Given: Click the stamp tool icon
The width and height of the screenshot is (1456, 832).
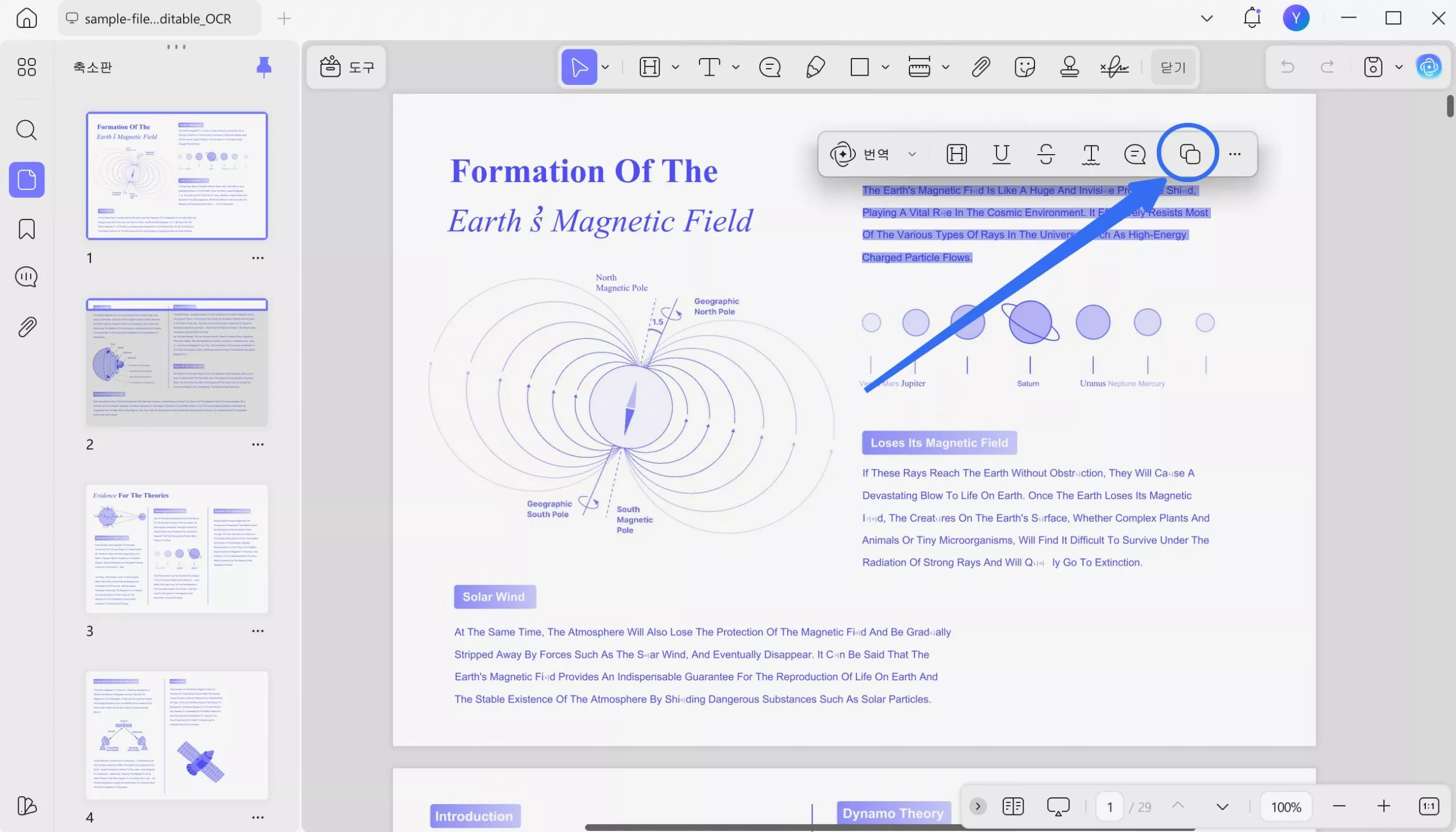Looking at the screenshot, I should click(1069, 68).
